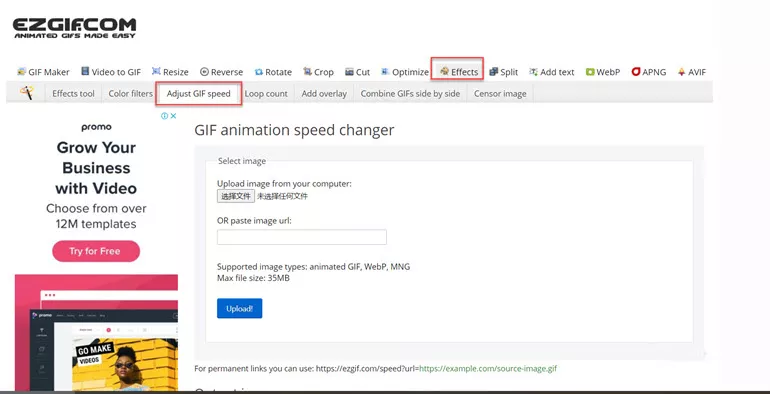
Task: Select the Adjust GIF speed tab
Action: (x=198, y=93)
